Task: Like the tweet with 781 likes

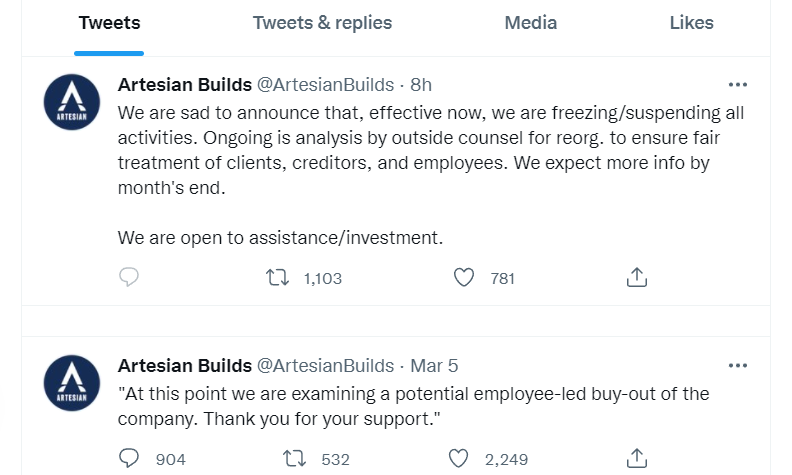Action: coord(464,278)
